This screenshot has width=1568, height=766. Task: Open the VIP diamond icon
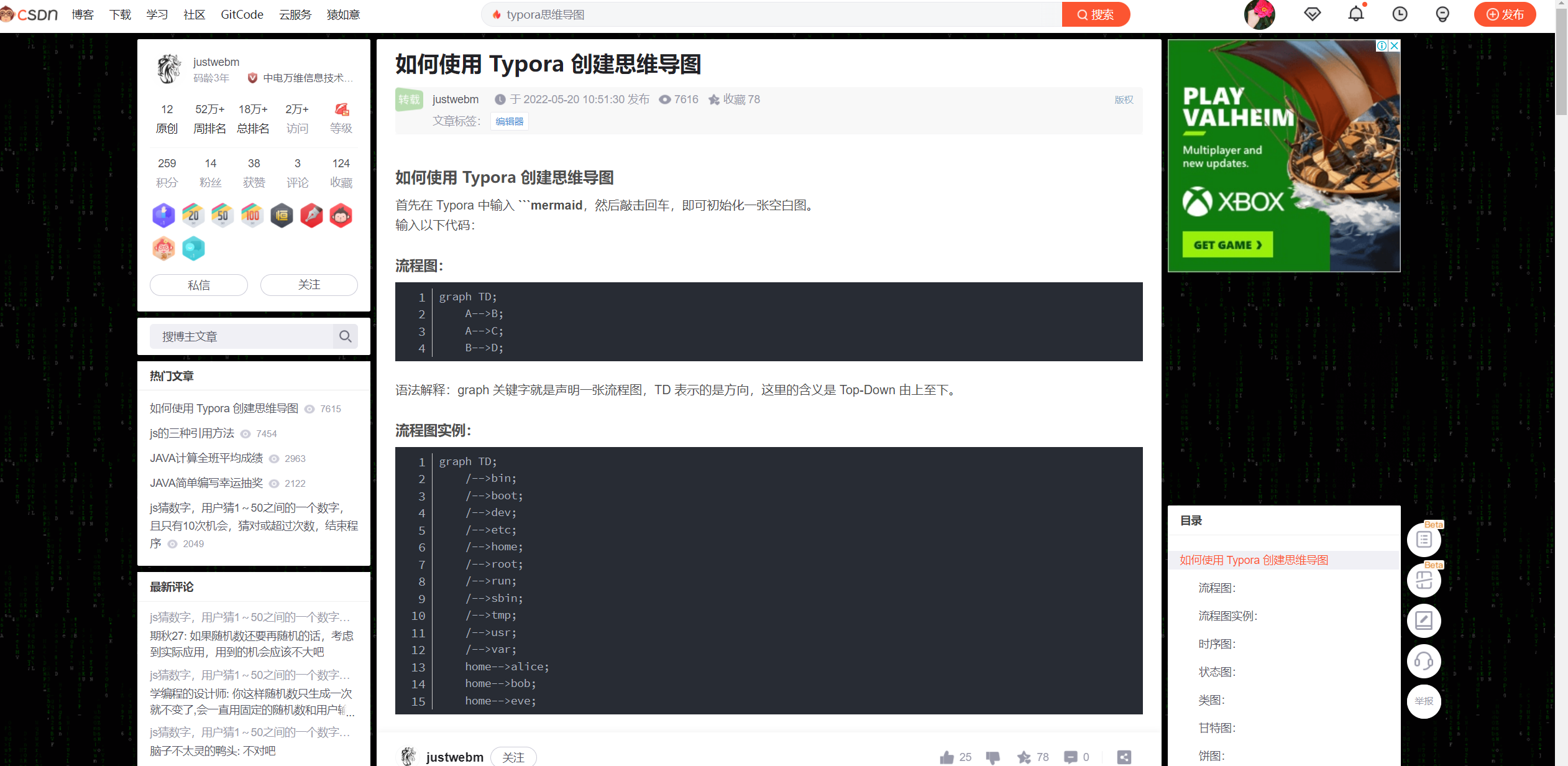pyautogui.click(x=1312, y=14)
